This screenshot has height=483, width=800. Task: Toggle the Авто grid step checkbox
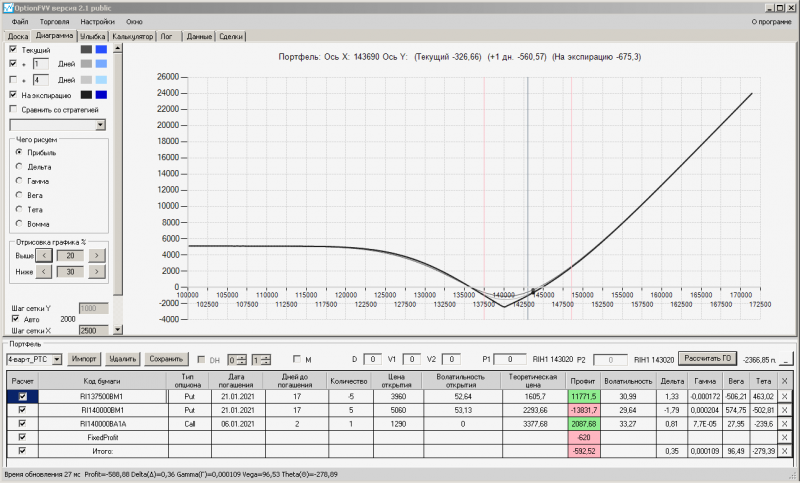pyautogui.click(x=15, y=319)
